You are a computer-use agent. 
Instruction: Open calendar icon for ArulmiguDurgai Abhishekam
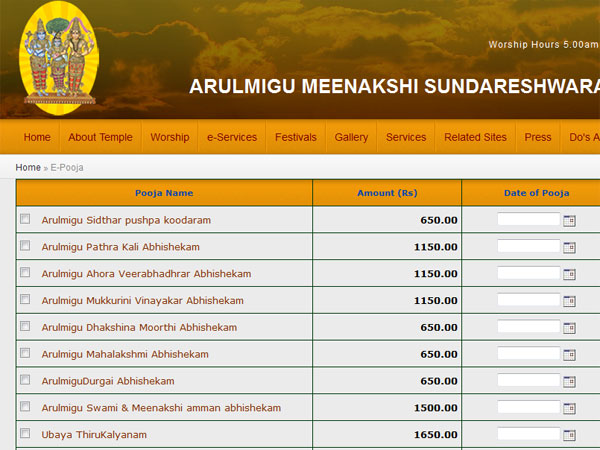tap(569, 382)
